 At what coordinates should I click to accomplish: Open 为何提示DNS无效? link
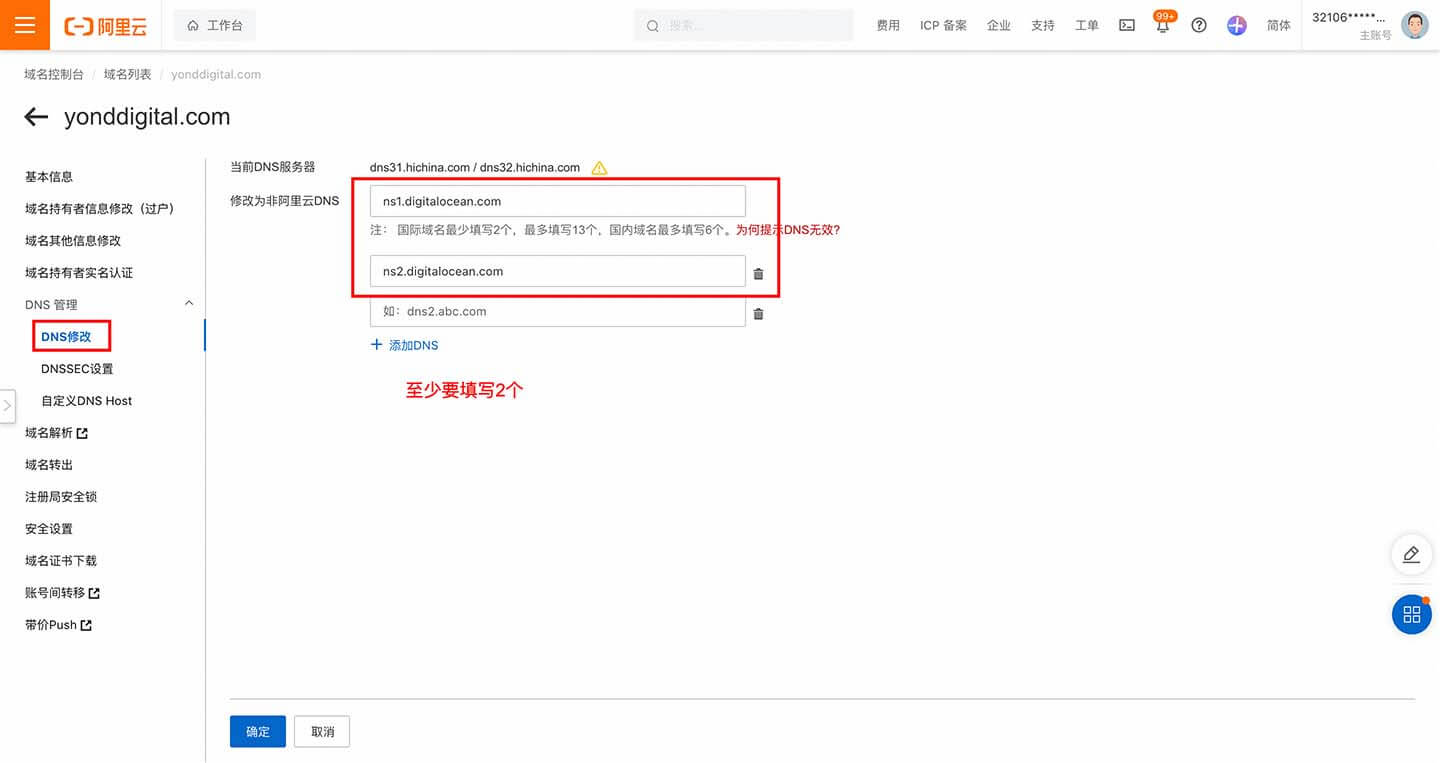click(x=788, y=229)
